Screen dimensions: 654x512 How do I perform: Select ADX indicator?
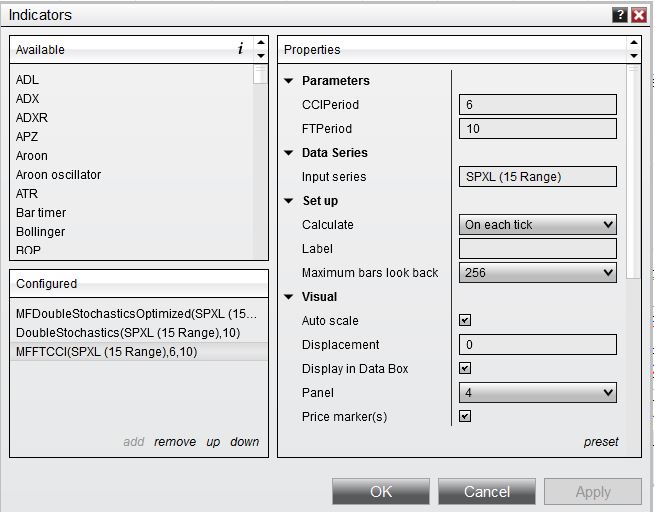point(28,99)
